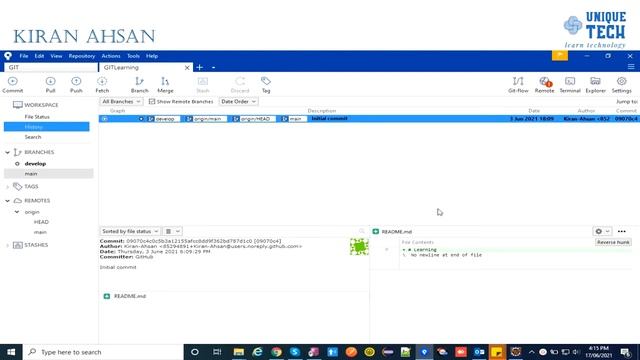640x360 pixels.
Task: Expand the STASHES section
Action: click(x=7, y=245)
